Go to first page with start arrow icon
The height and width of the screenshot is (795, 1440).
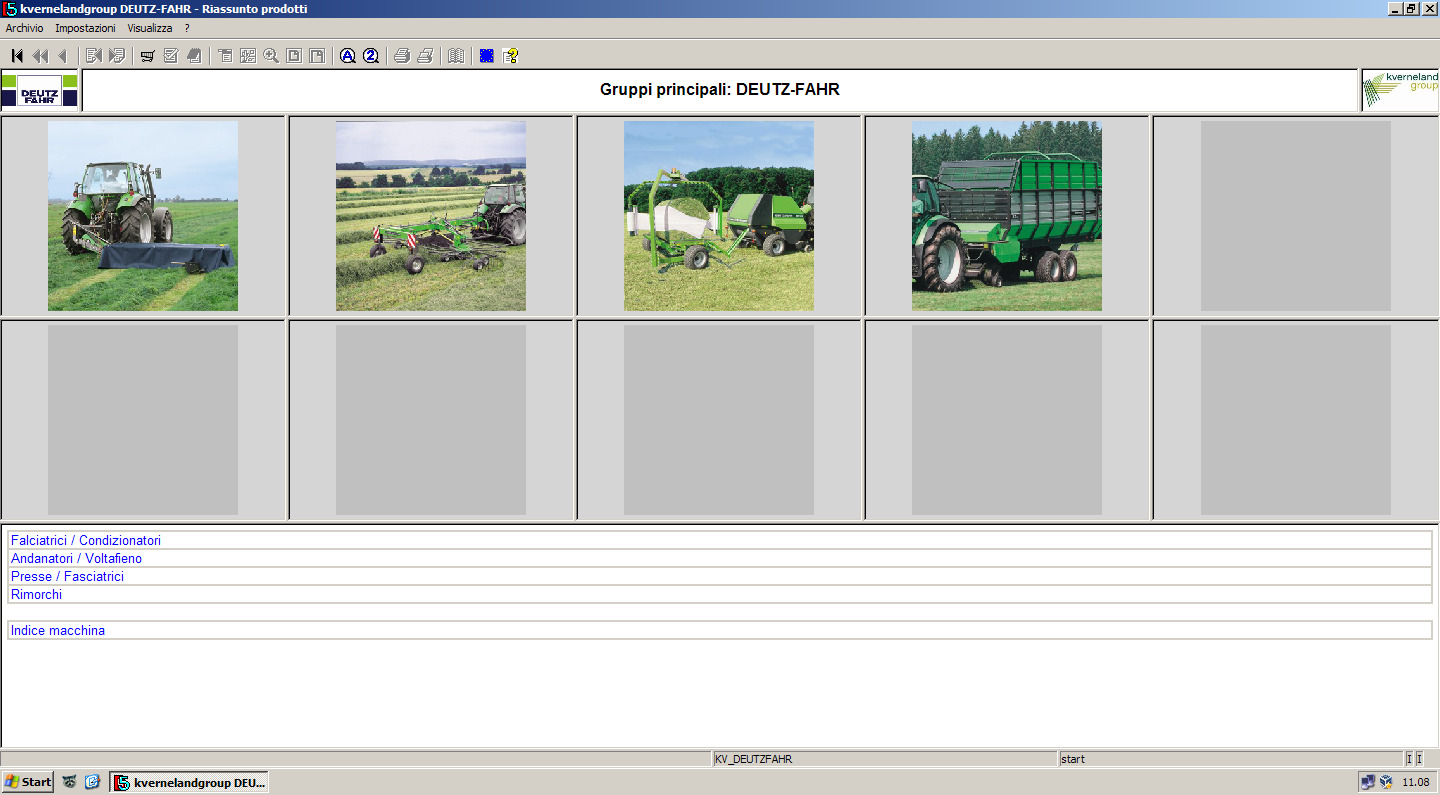click(17, 56)
